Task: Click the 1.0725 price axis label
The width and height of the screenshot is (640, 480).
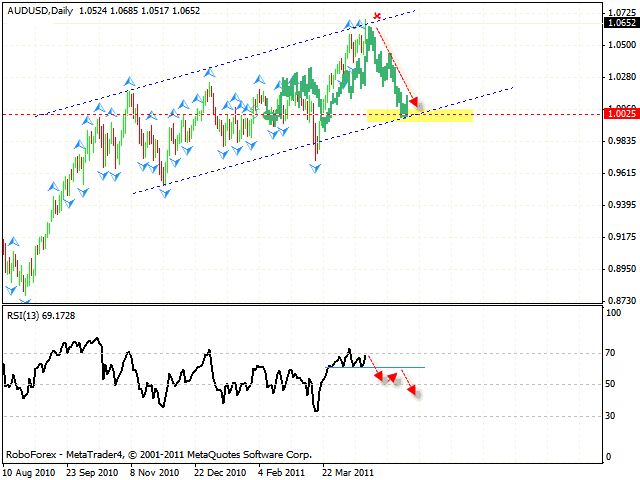Action: coord(620,14)
